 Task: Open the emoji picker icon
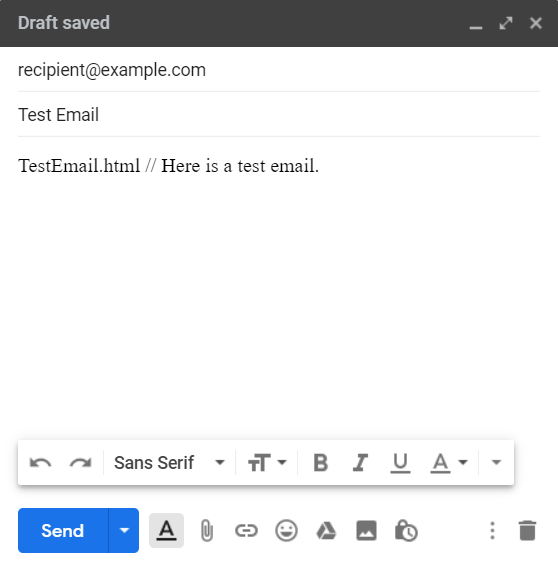pyautogui.click(x=286, y=530)
